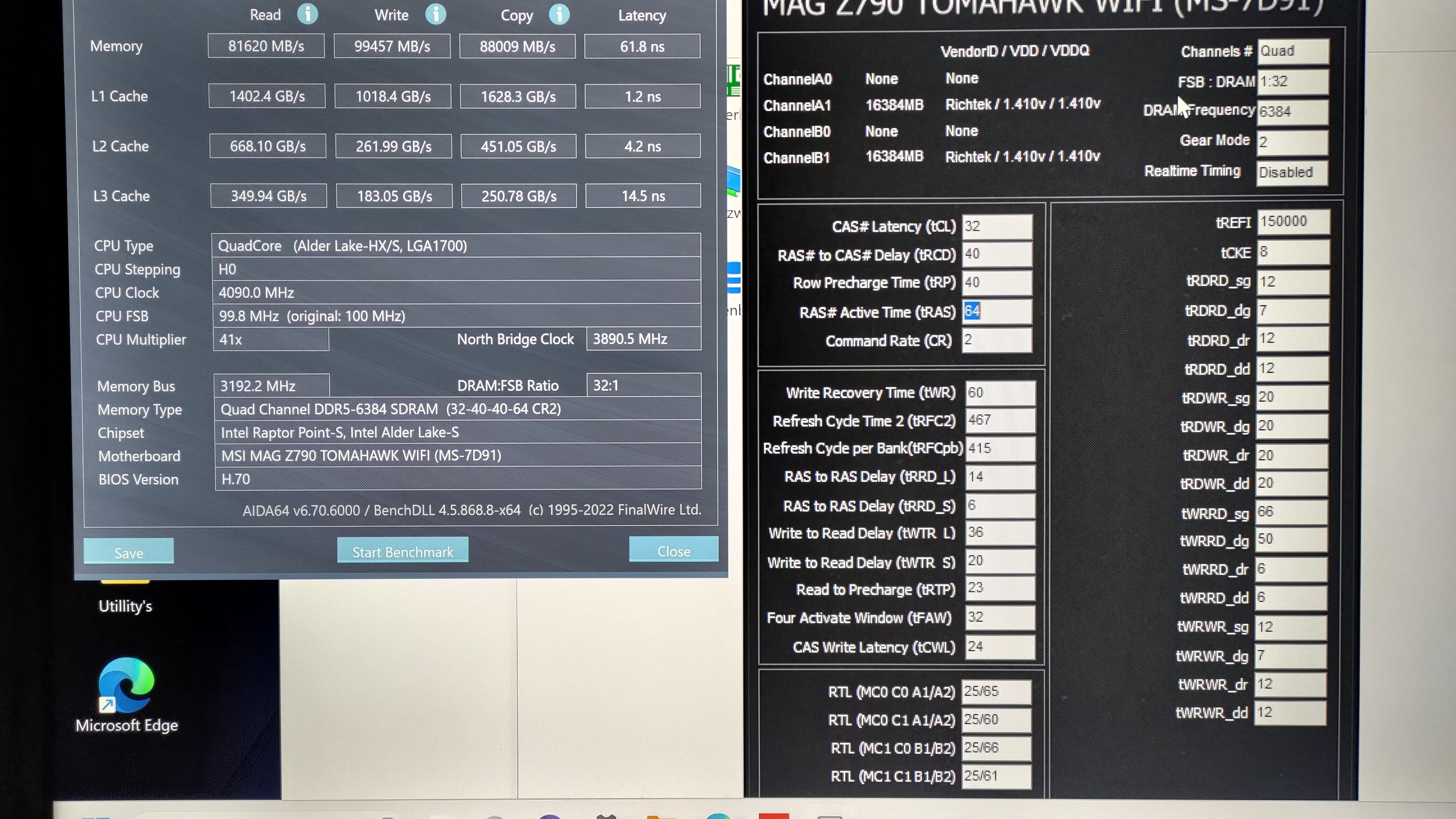Screen dimensions: 1456x819
Task: Select the Memory Write value 99457 MB/s
Action: [392, 46]
